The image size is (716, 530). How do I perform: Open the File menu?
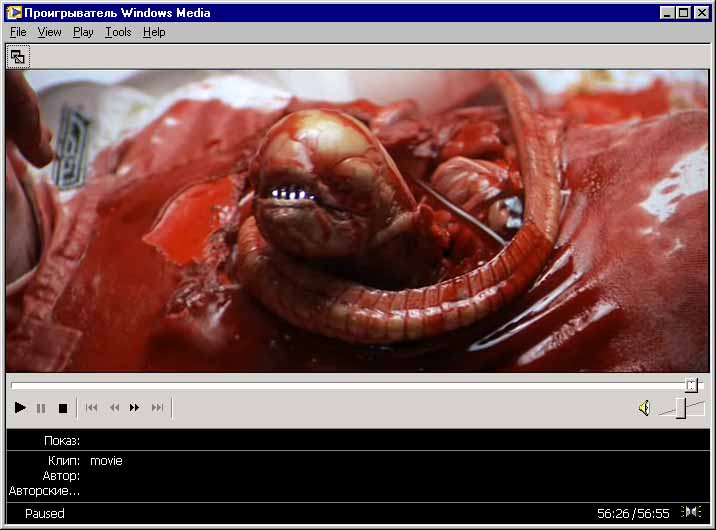point(18,32)
